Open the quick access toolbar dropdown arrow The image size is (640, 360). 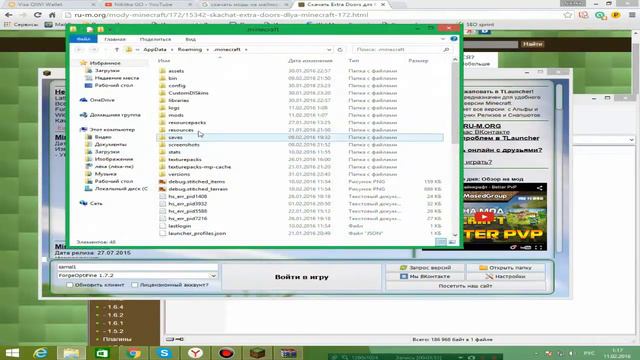click(x=110, y=29)
